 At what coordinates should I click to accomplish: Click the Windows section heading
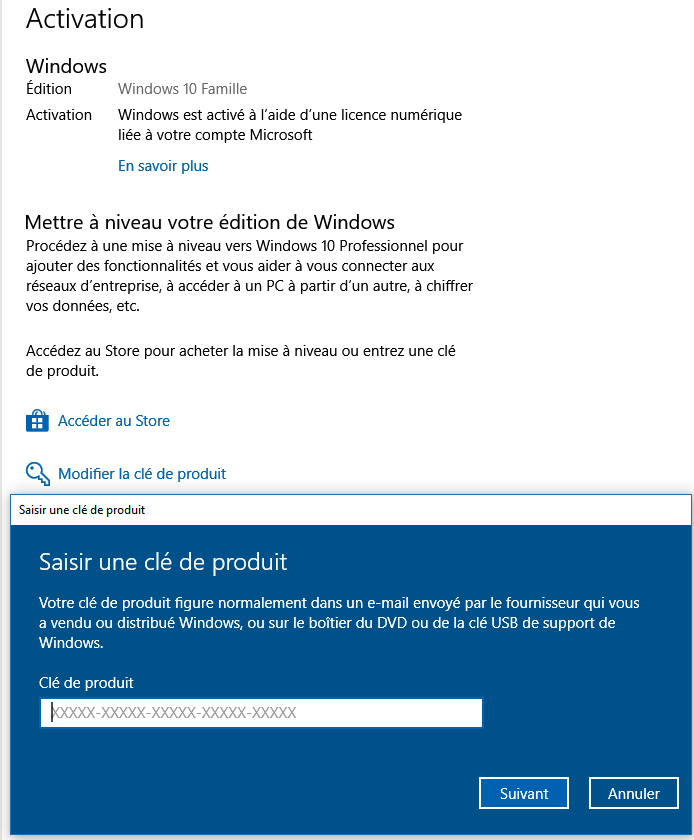click(x=66, y=66)
